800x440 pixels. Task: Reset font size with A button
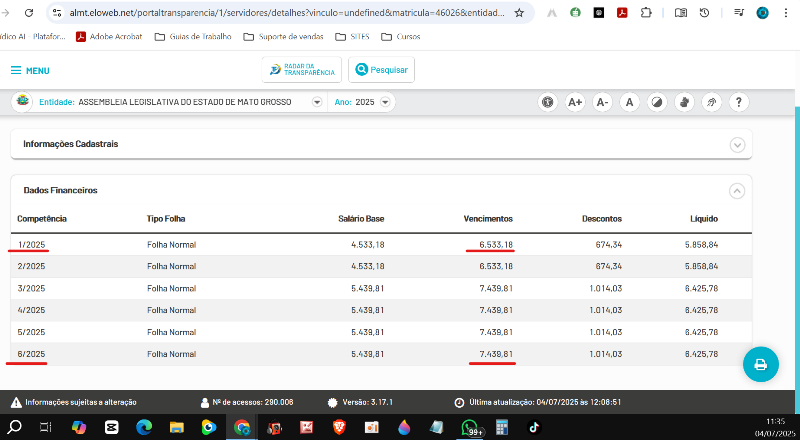click(629, 102)
